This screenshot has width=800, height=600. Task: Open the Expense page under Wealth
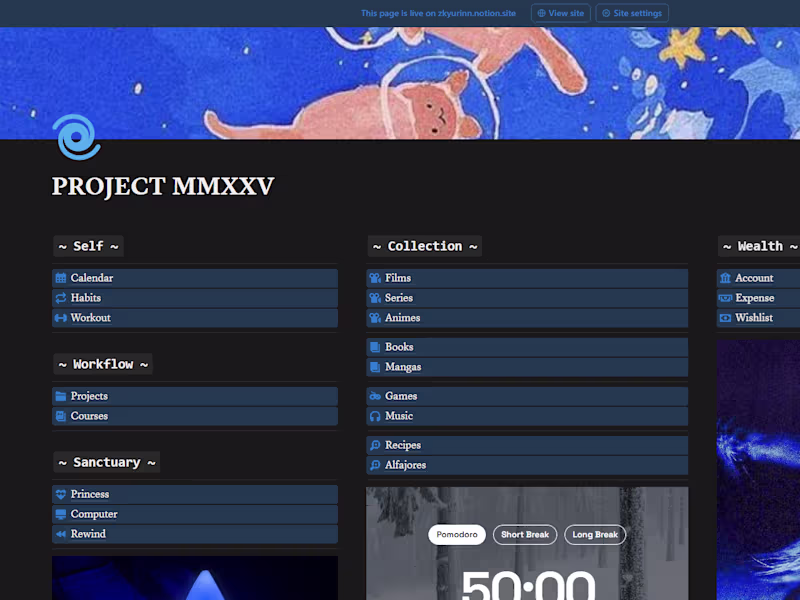pyautogui.click(x=758, y=298)
